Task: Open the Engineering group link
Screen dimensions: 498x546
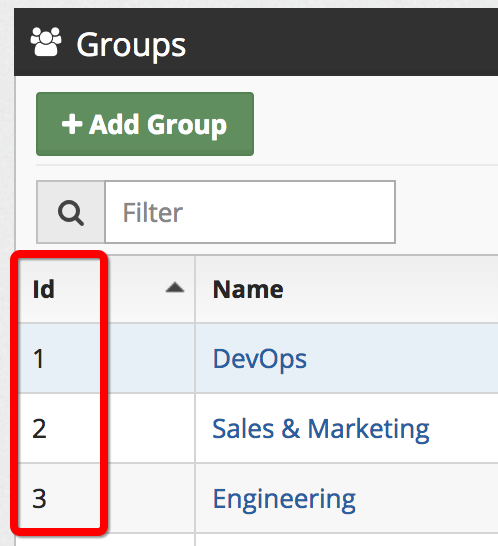Action: (x=284, y=499)
